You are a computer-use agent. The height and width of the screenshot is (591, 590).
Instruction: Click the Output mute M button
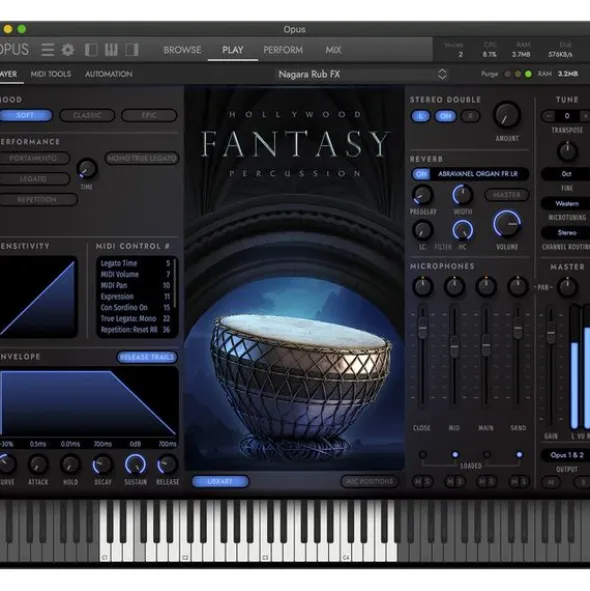click(x=551, y=482)
